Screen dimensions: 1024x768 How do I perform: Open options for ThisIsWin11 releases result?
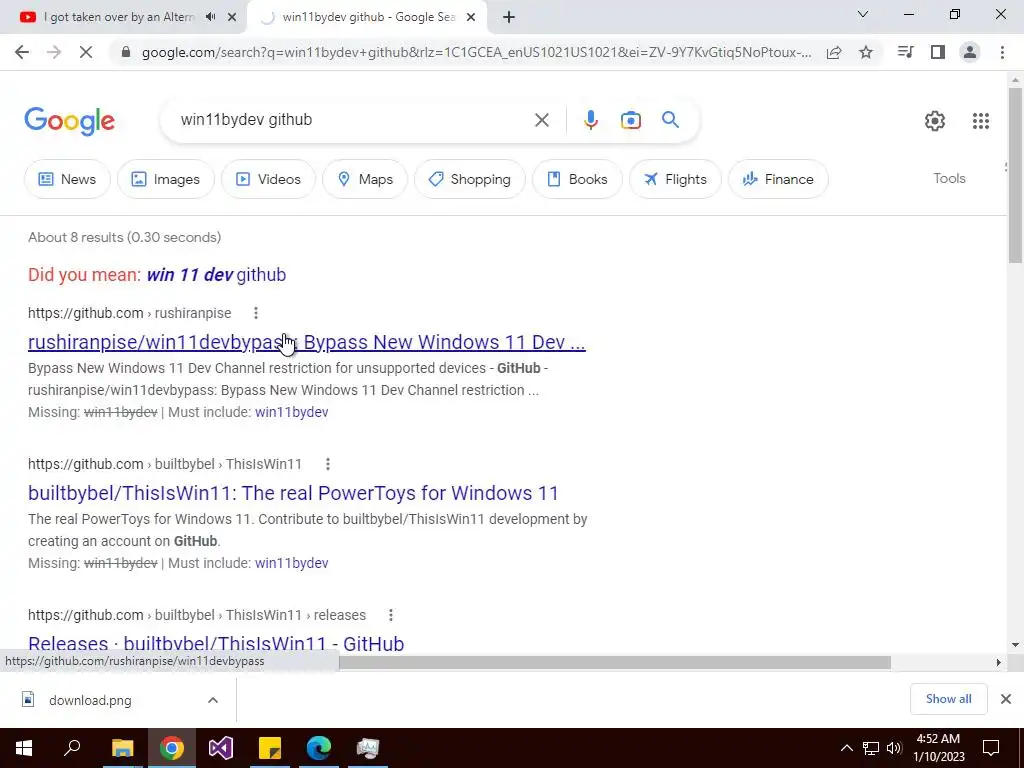click(x=391, y=615)
